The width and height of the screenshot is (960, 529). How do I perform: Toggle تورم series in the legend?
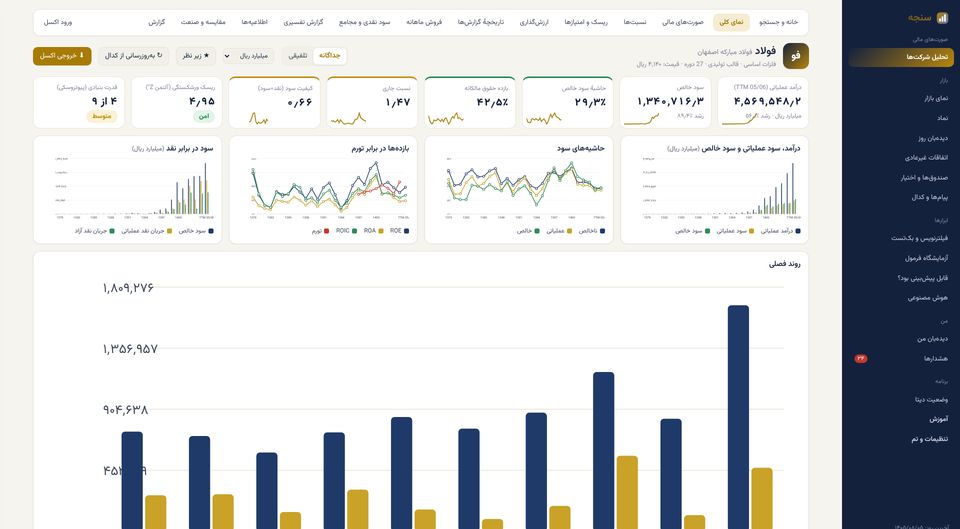click(320, 231)
